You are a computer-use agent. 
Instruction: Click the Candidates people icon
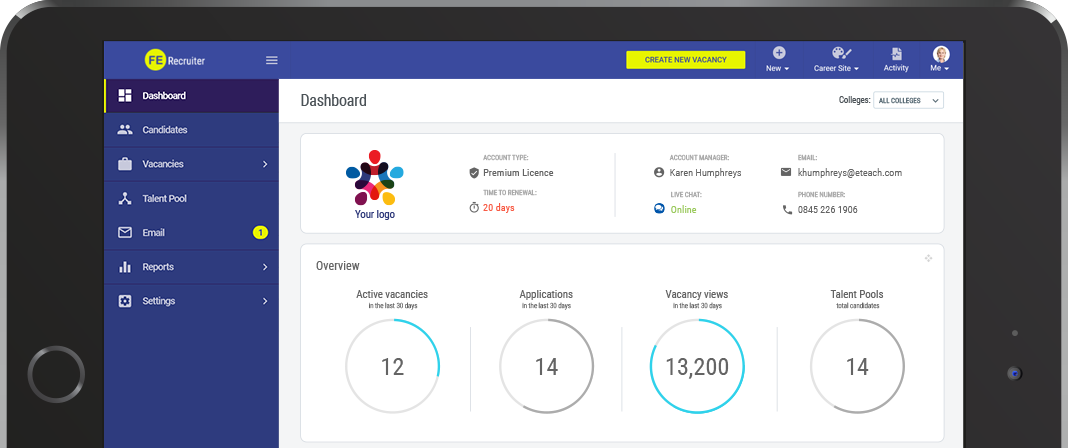pos(125,129)
